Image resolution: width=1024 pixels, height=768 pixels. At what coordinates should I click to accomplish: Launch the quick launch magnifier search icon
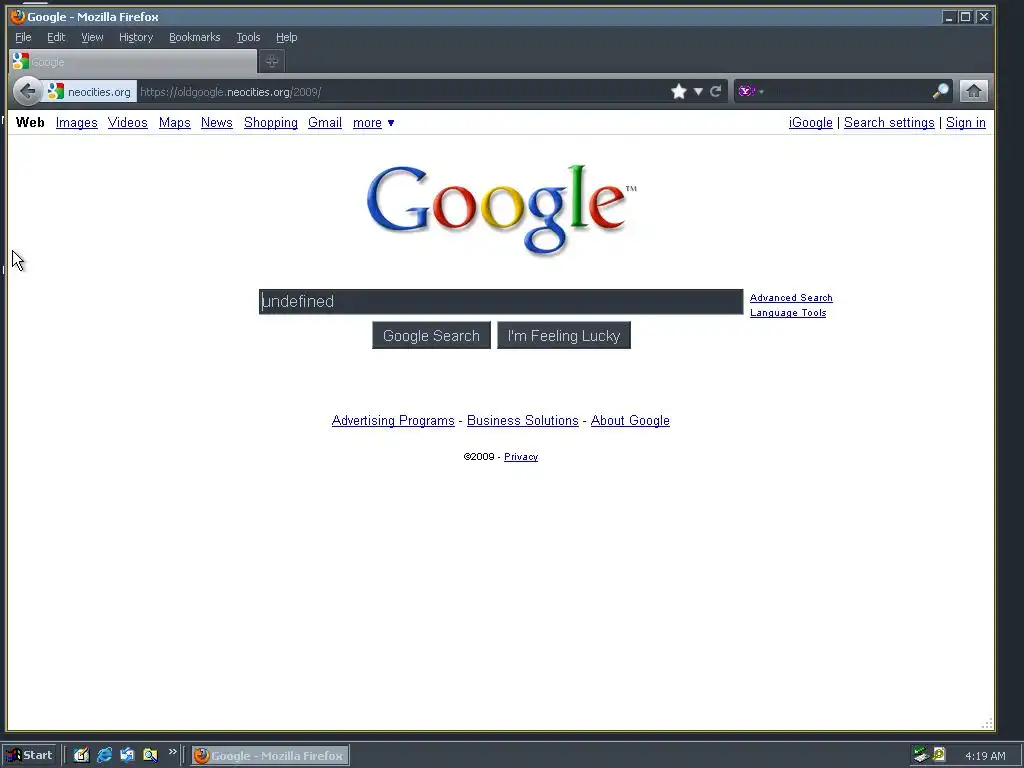point(150,756)
